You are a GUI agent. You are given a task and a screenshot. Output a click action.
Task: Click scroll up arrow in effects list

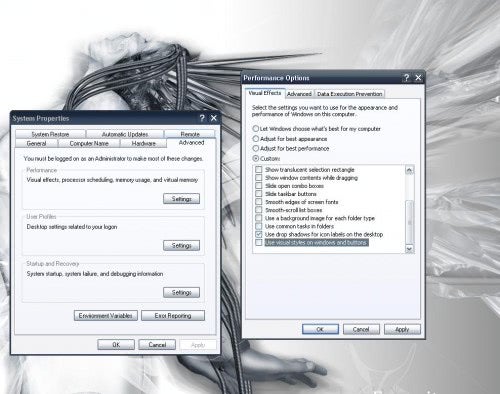(x=409, y=170)
